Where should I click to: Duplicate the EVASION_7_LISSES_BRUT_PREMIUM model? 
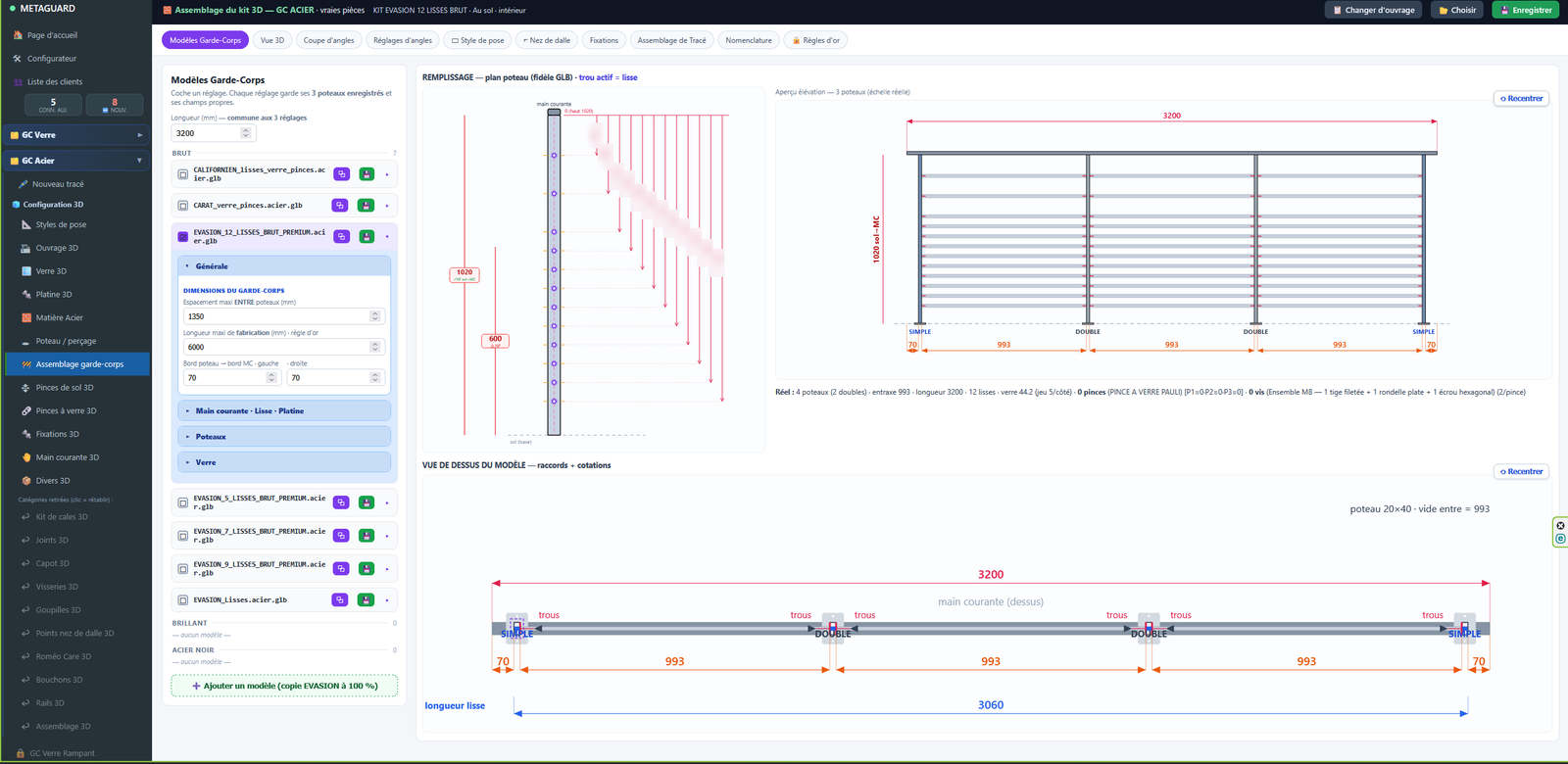(340, 536)
